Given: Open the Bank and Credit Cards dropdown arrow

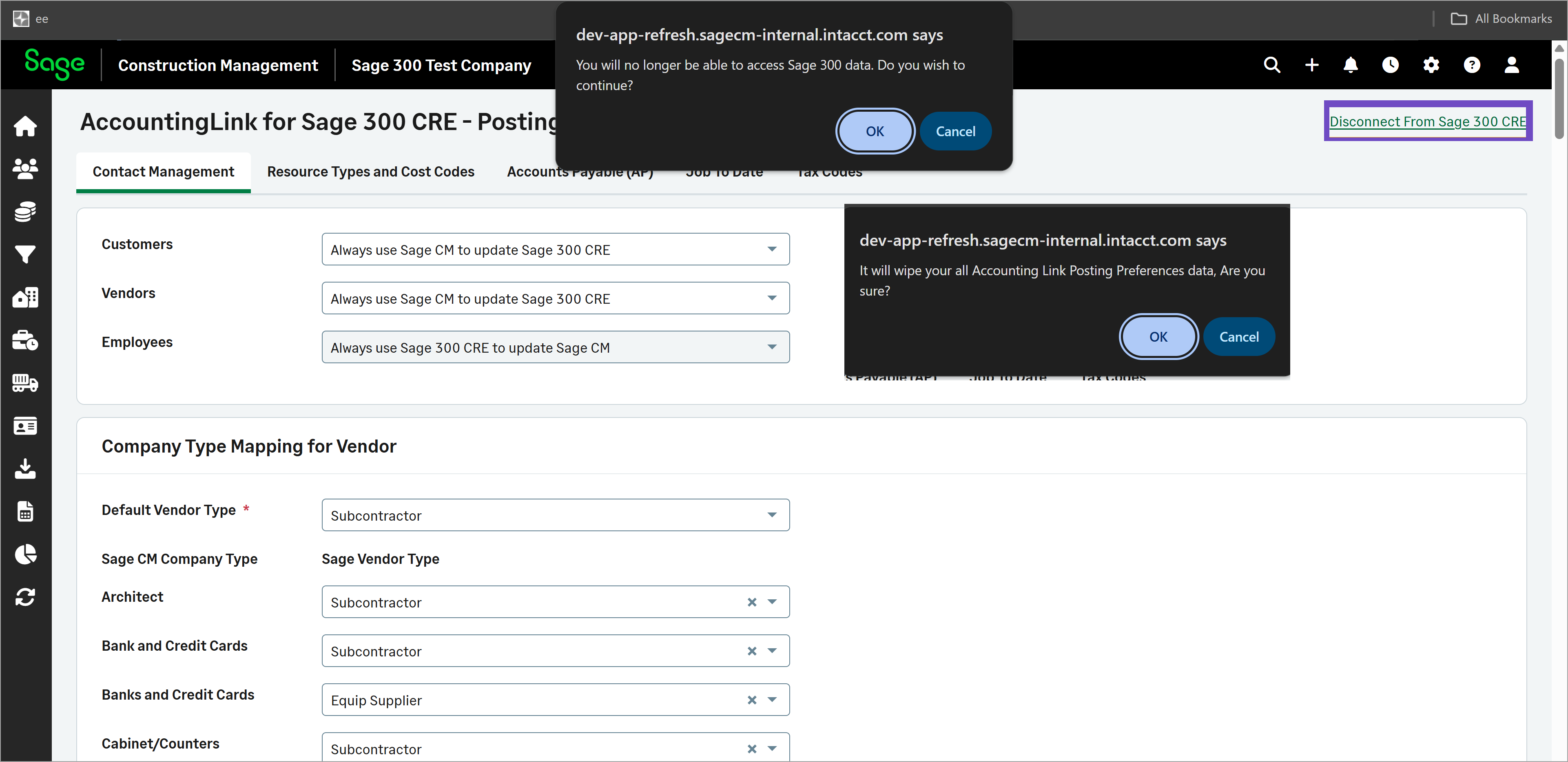Looking at the screenshot, I should click(773, 651).
